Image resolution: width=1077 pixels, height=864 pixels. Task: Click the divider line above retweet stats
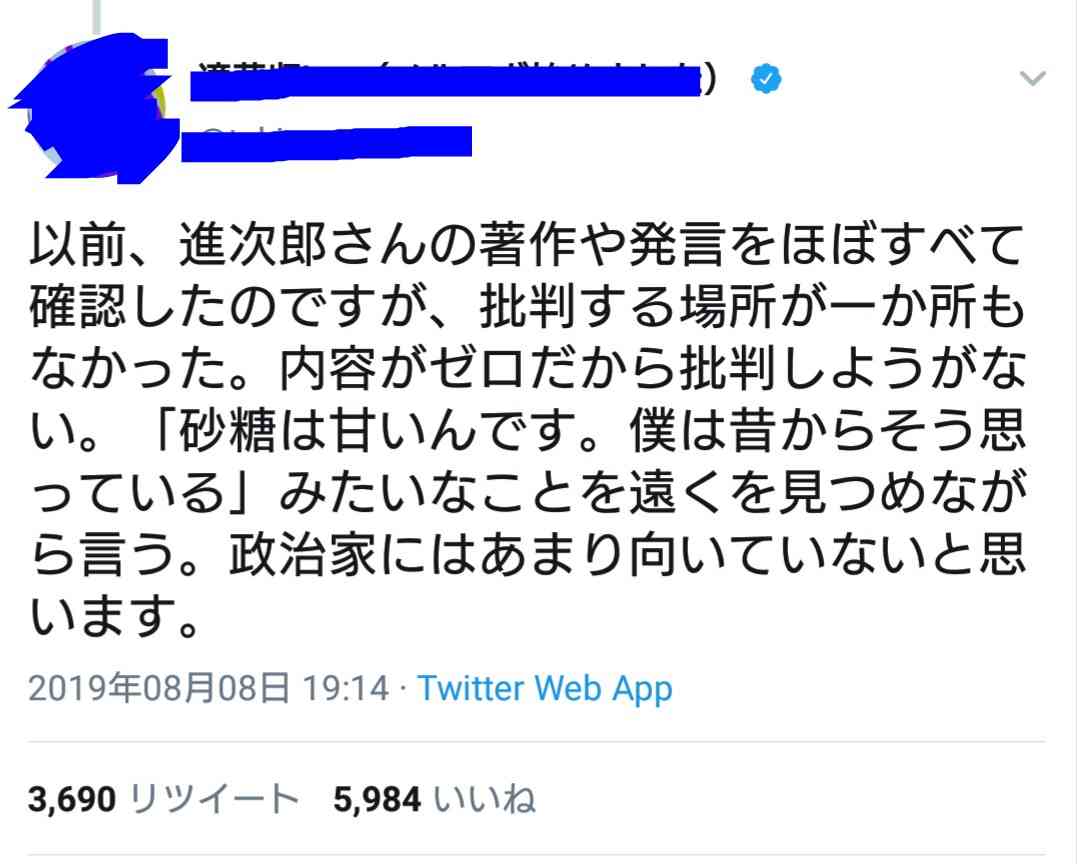pos(537,742)
